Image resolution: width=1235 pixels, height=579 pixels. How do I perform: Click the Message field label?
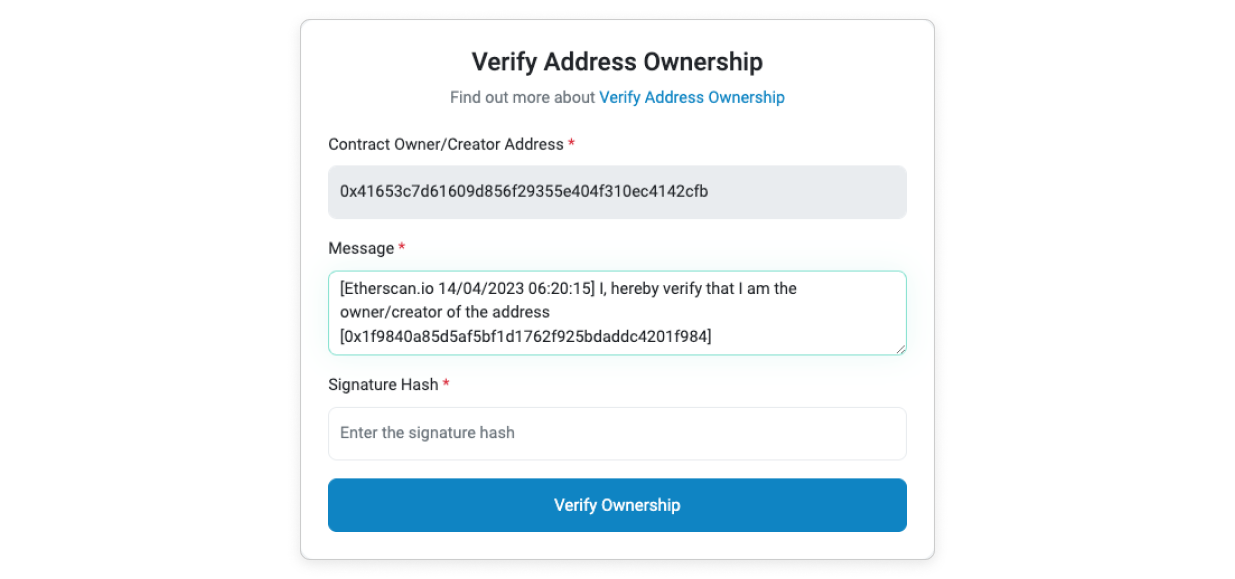coord(361,248)
